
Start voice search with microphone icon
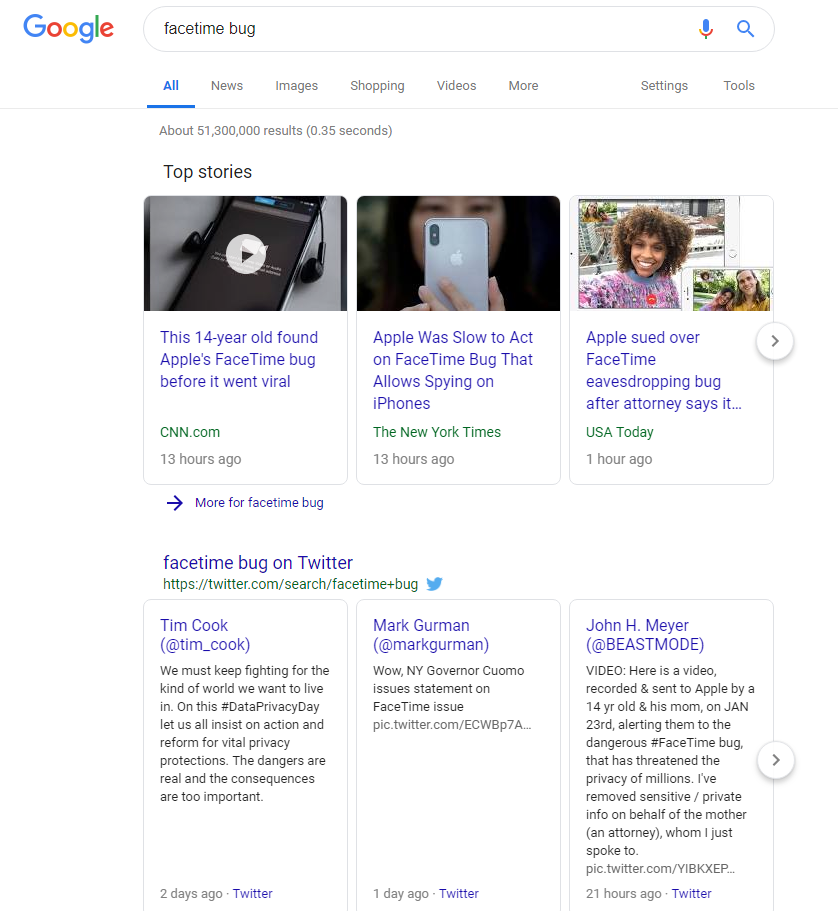[x=706, y=29]
